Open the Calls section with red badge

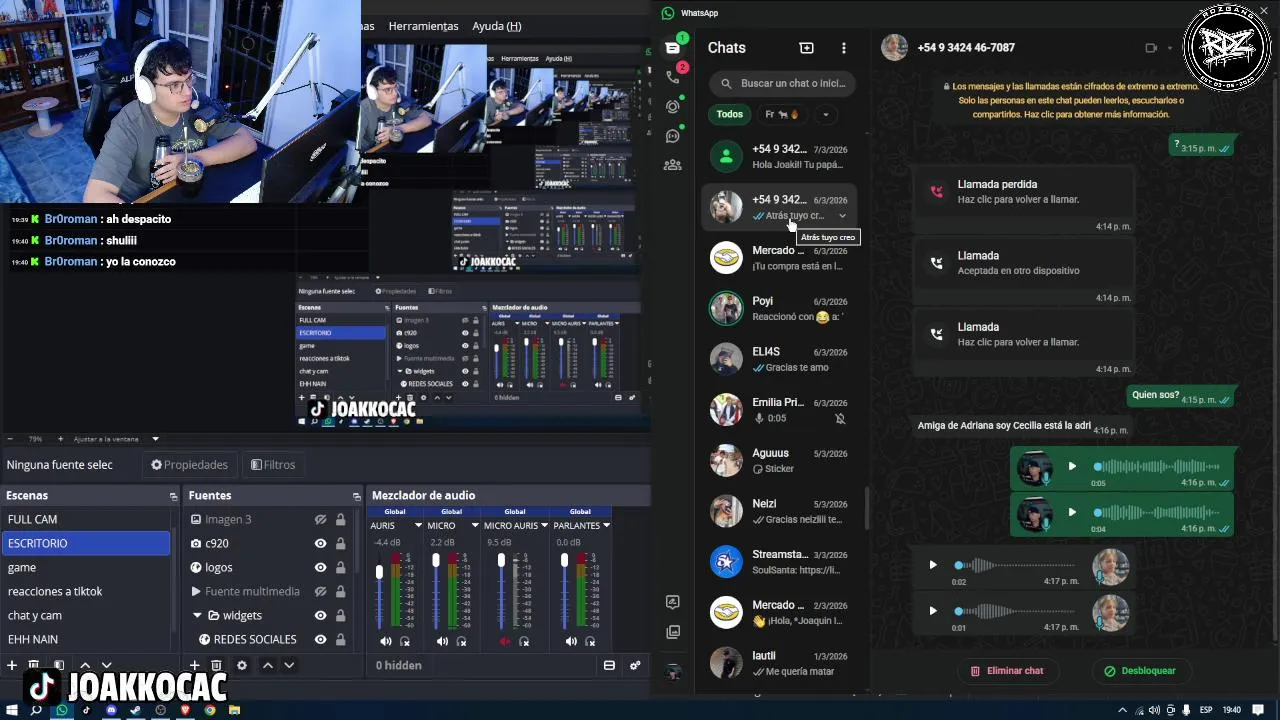pyautogui.click(x=672, y=76)
